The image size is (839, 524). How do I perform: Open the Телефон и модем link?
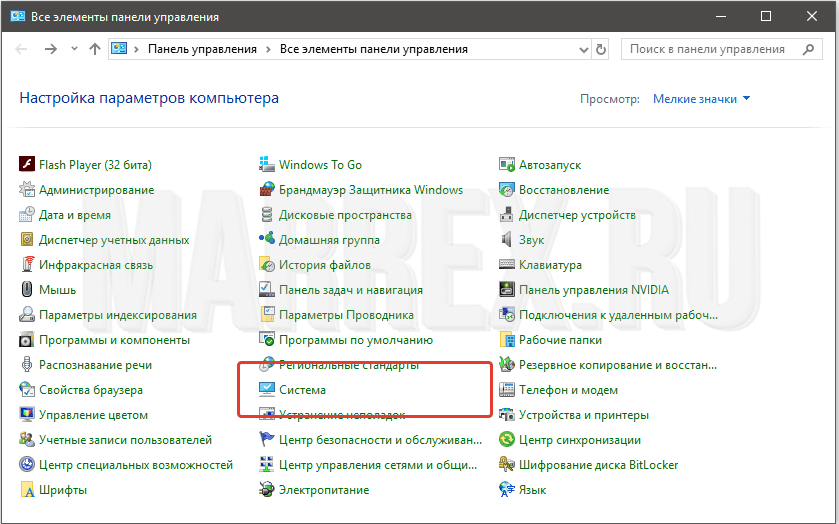pos(568,390)
